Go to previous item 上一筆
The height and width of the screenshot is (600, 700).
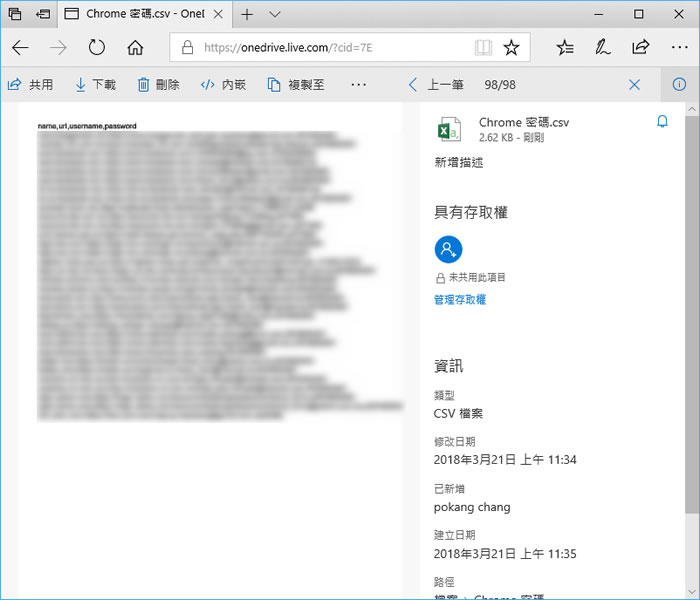pyautogui.click(x=436, y=84)
